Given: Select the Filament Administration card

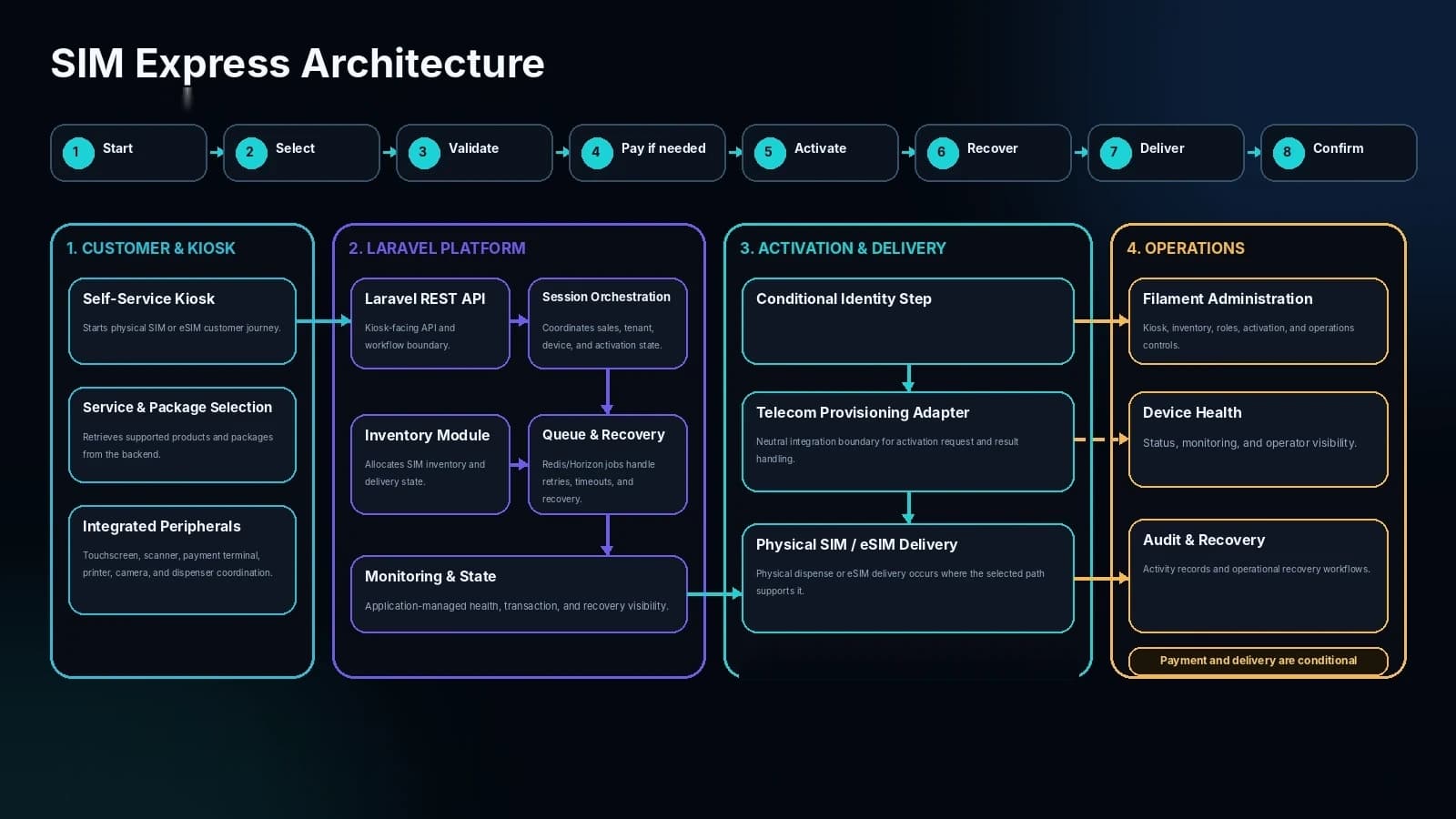Looking at the screenshot, I should 1259,321.
